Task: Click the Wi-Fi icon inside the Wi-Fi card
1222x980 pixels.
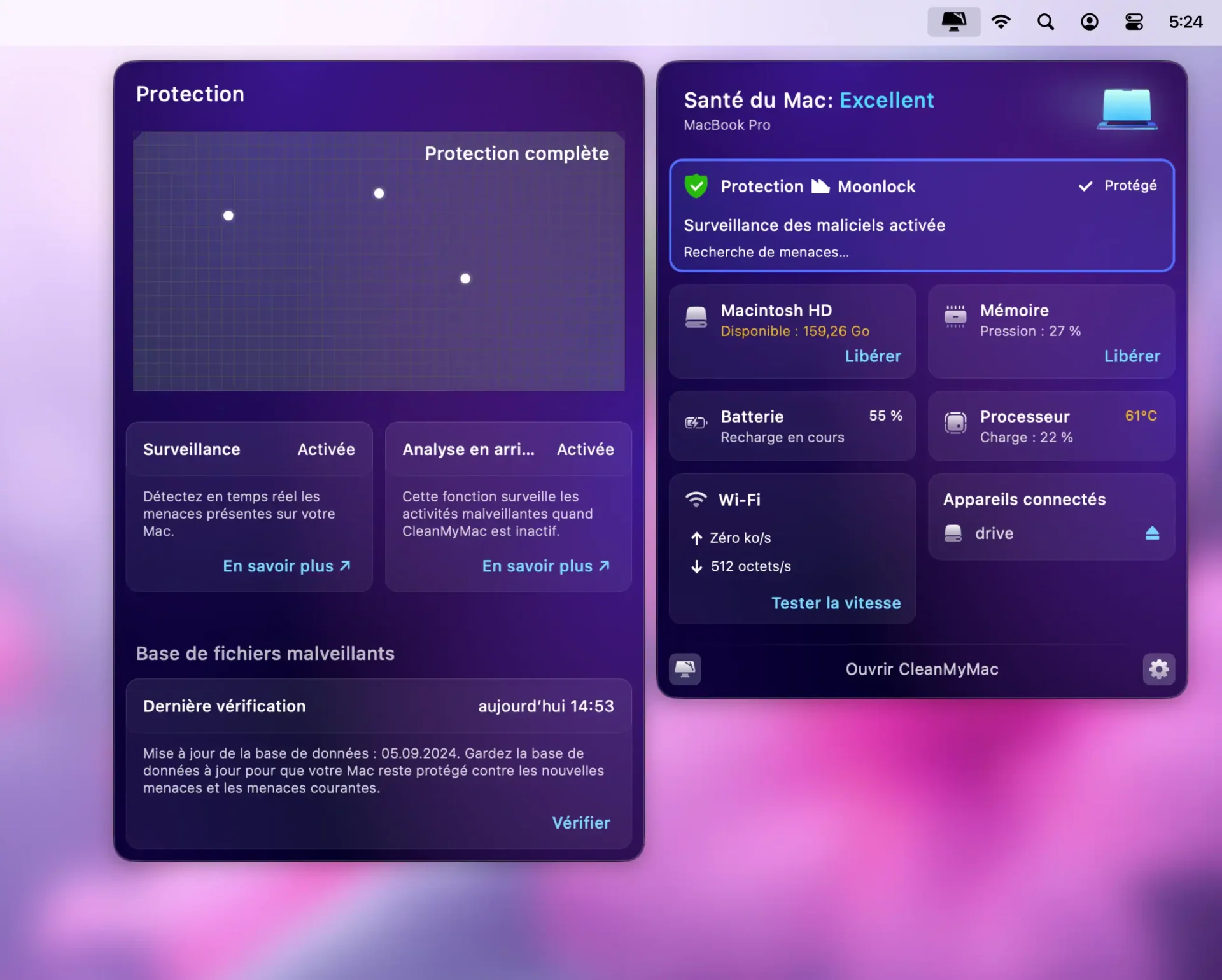Action: (x=696, y=500)
